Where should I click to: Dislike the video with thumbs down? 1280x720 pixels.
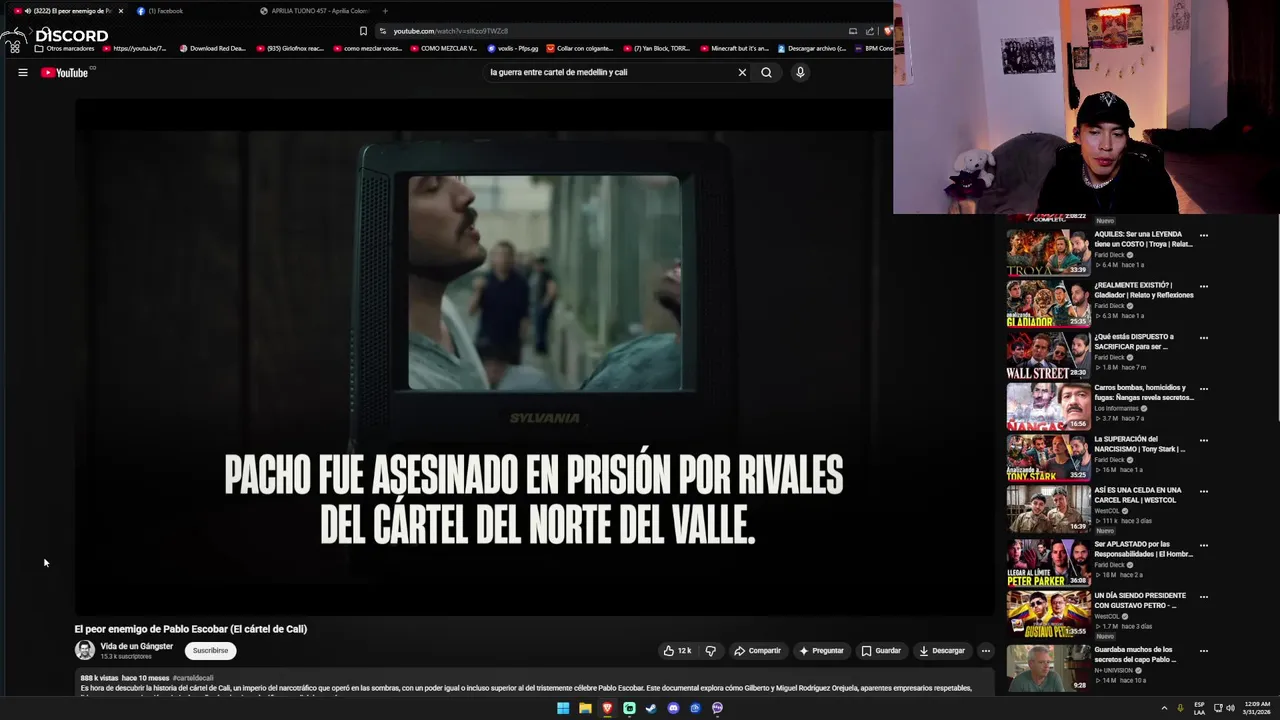pyautogui.click(x=710, y=651)
